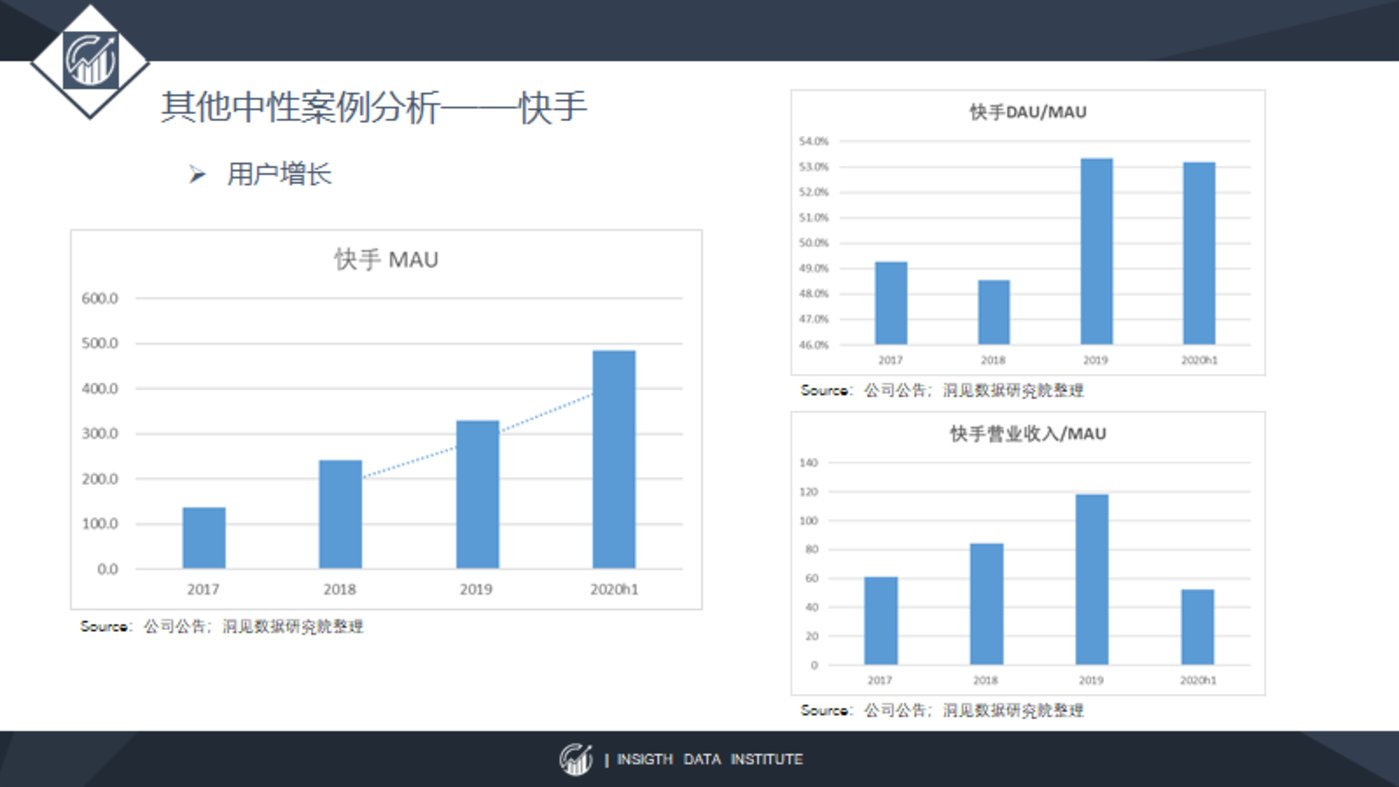Click the 50.0% axis label
Screen dimensions: 1399x787
click(x=814, y=243)
